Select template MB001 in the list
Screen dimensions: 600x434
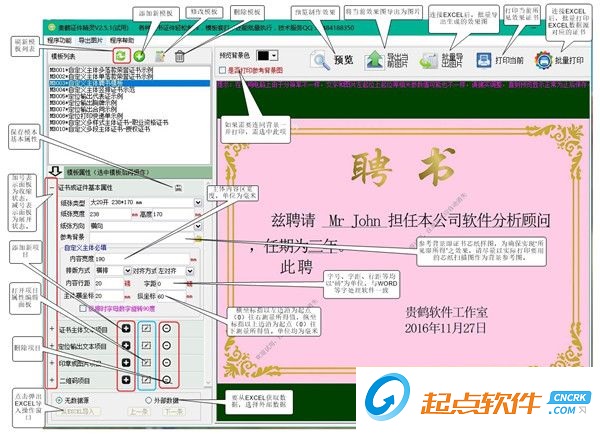[x=129, y=70]
